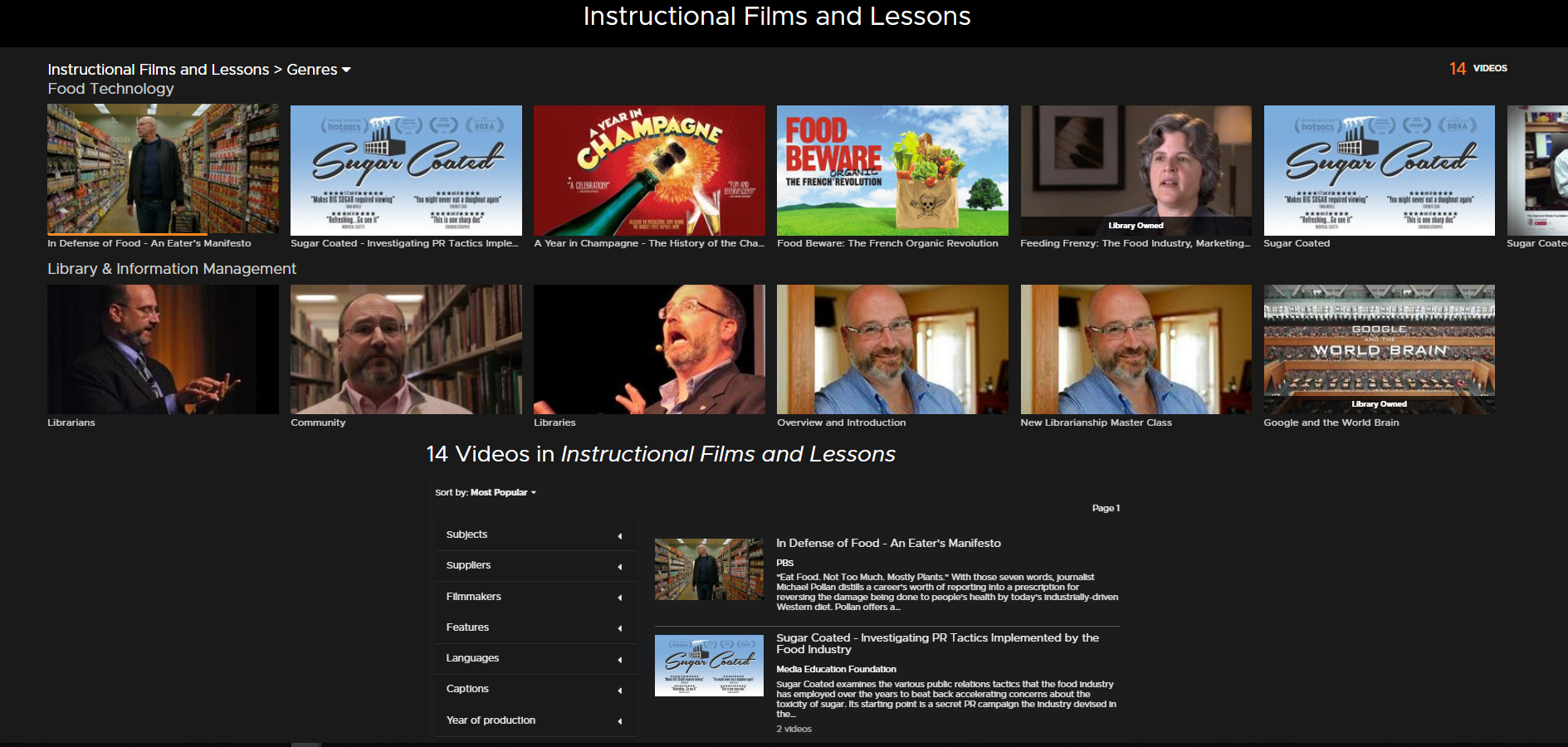Expand the Year of production filter

tap(535, 720)
